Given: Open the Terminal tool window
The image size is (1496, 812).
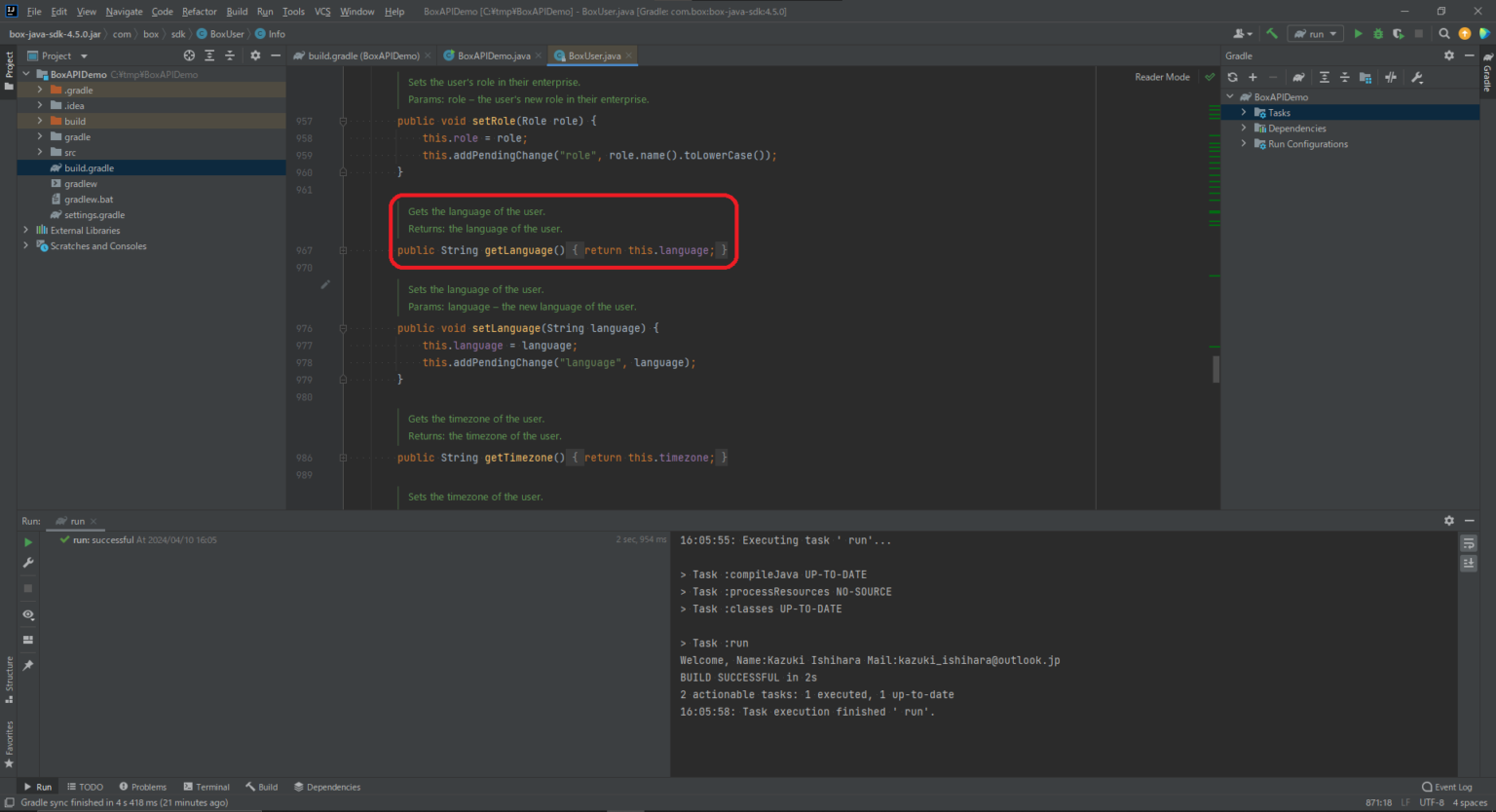Looking at the screenshot, I should click(206, 787).
